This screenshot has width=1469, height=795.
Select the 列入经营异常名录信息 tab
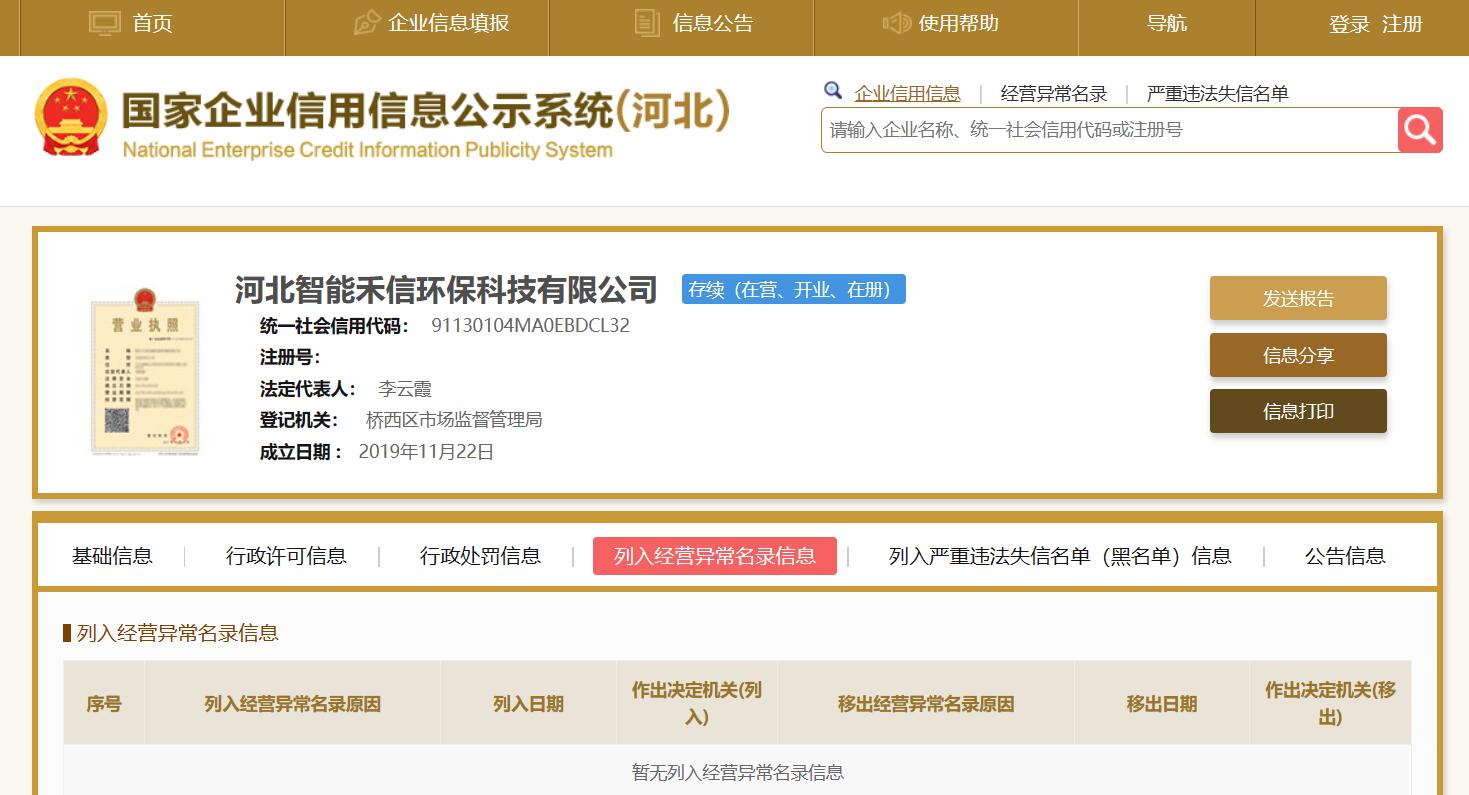(715, 556)
